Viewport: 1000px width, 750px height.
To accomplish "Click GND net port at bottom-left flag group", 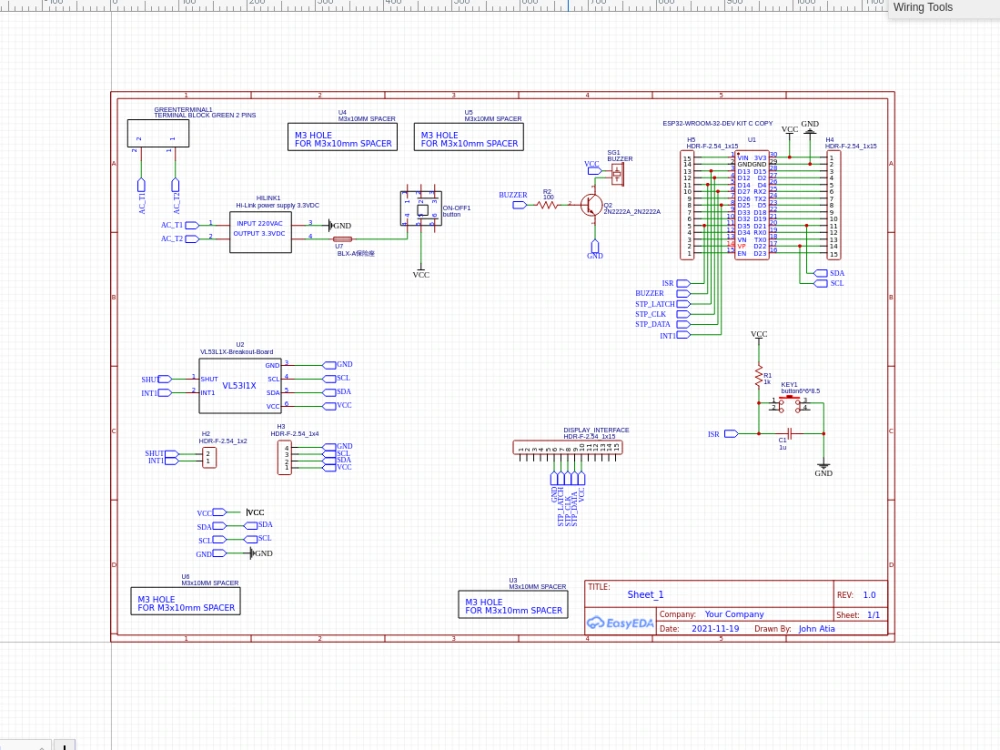I will click(x=219, y=554).
